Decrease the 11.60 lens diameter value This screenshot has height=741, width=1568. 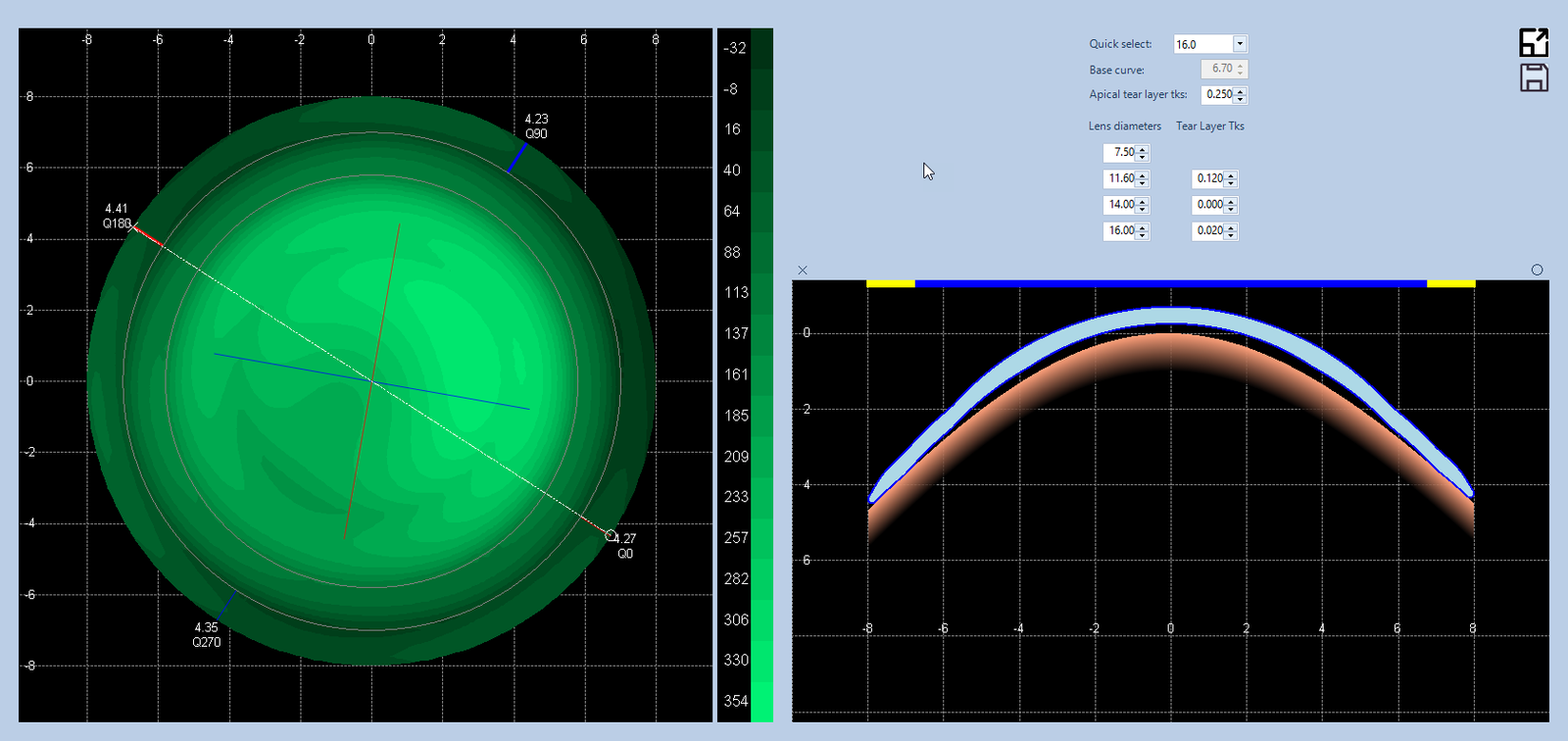pos(1143,183)
